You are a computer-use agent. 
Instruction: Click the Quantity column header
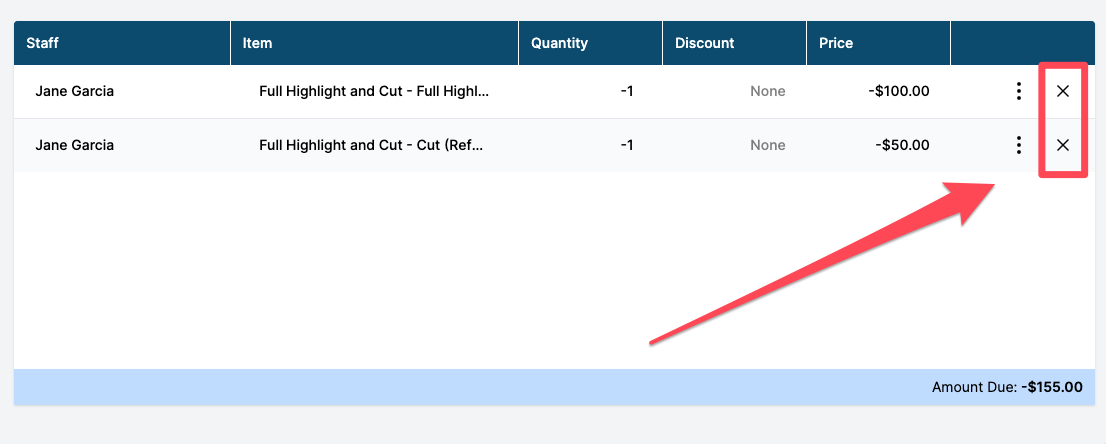click(559, 43)
